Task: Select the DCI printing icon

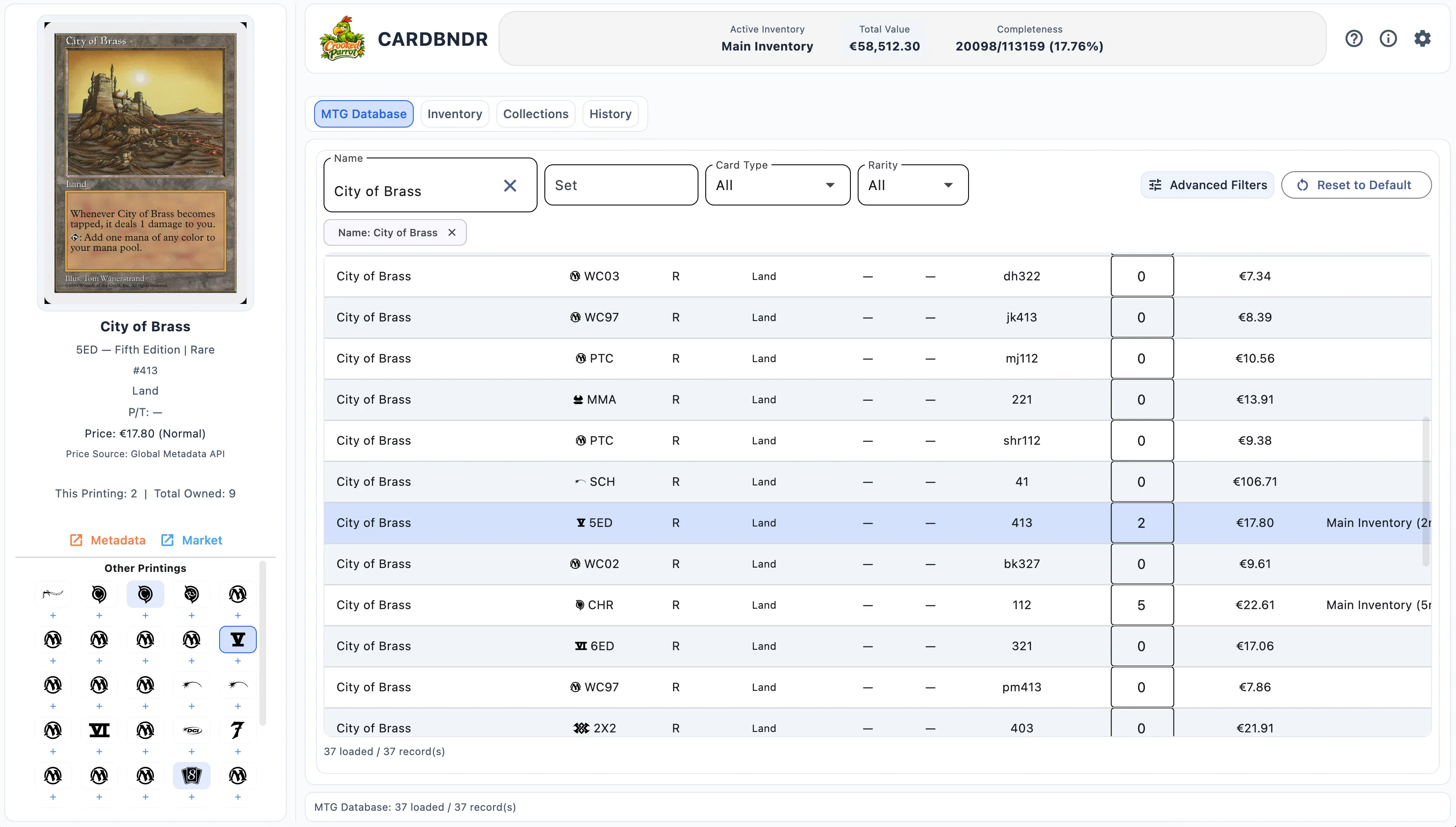Action: click(191, 730)
